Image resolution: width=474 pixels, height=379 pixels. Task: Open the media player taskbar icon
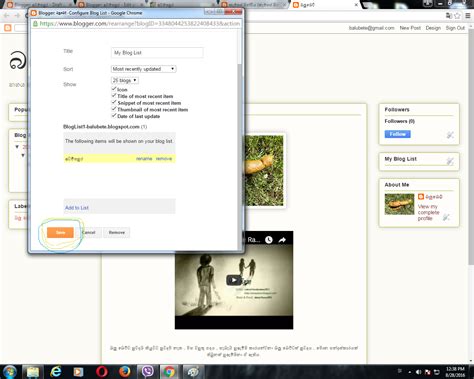coord(79,372)
